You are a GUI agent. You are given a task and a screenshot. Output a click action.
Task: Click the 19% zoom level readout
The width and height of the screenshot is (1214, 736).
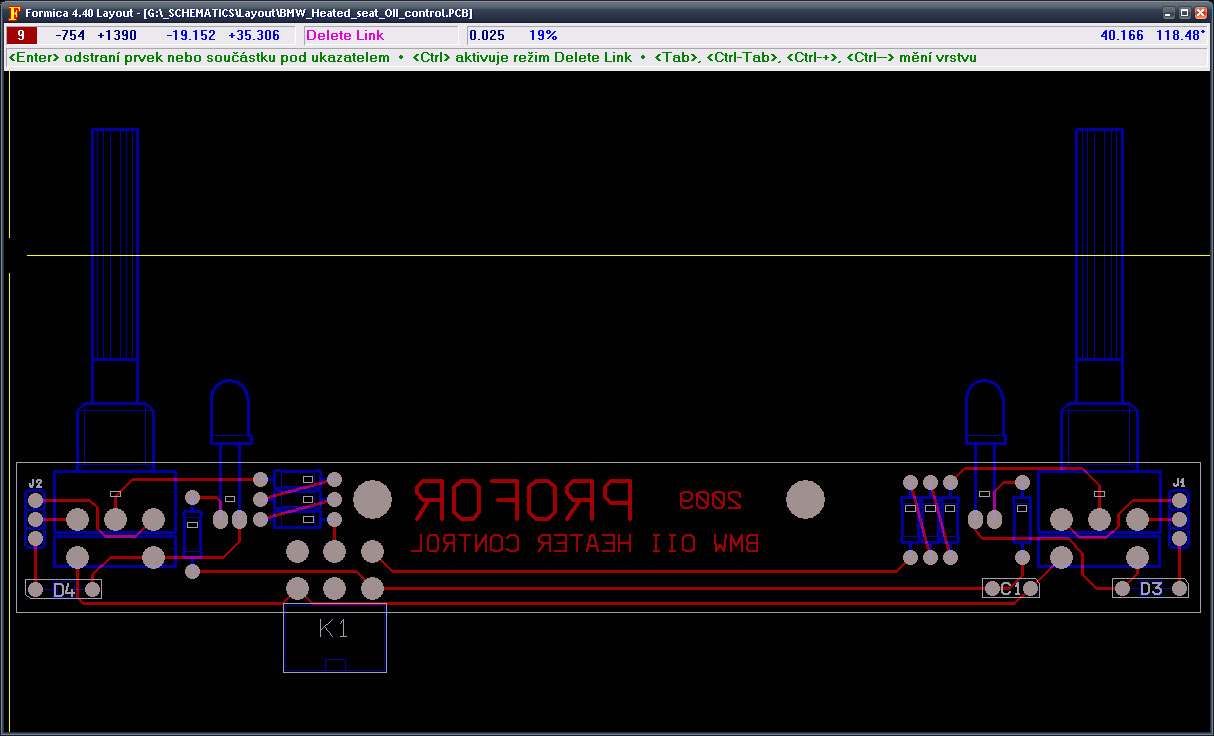pos(543,35)
